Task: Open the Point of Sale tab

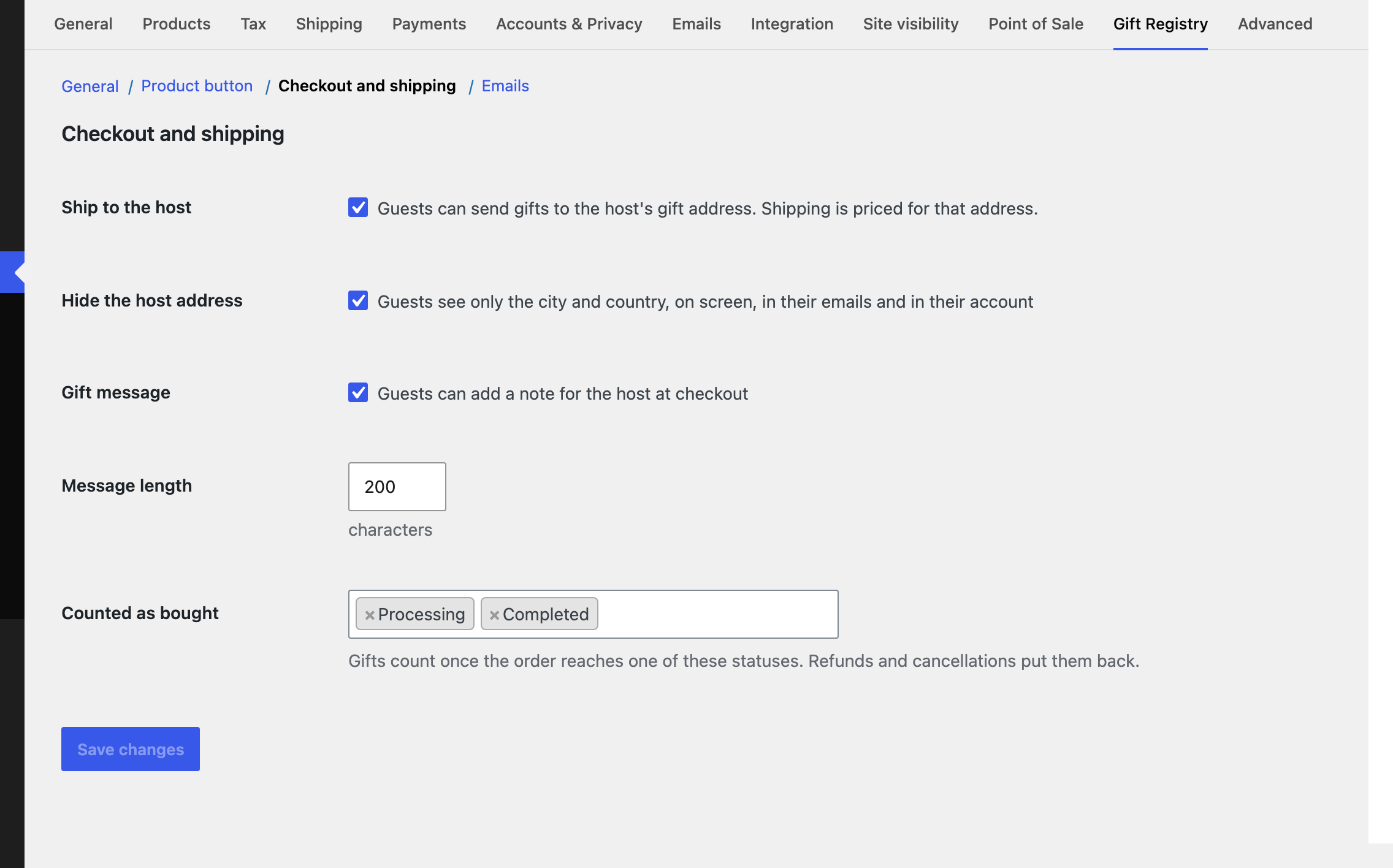Action: click(x=1036, y=24)
